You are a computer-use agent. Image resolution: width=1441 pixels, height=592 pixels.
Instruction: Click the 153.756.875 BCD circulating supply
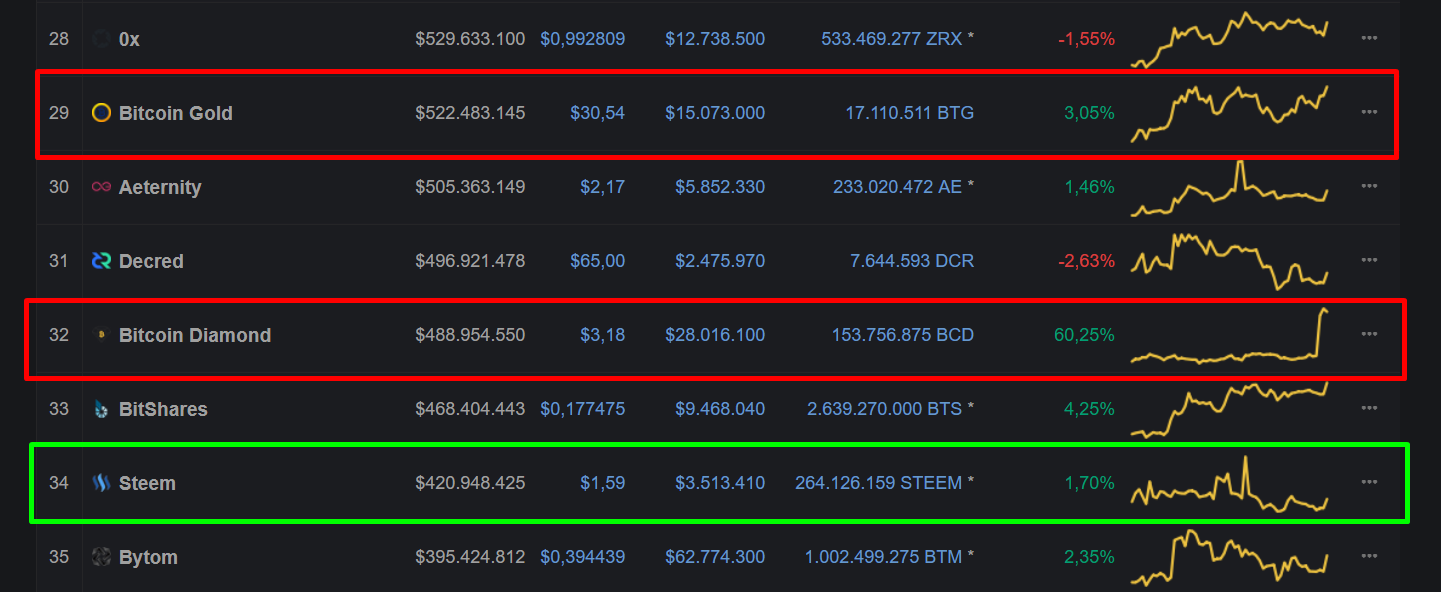pyautogui.click(x=903, y=335)
